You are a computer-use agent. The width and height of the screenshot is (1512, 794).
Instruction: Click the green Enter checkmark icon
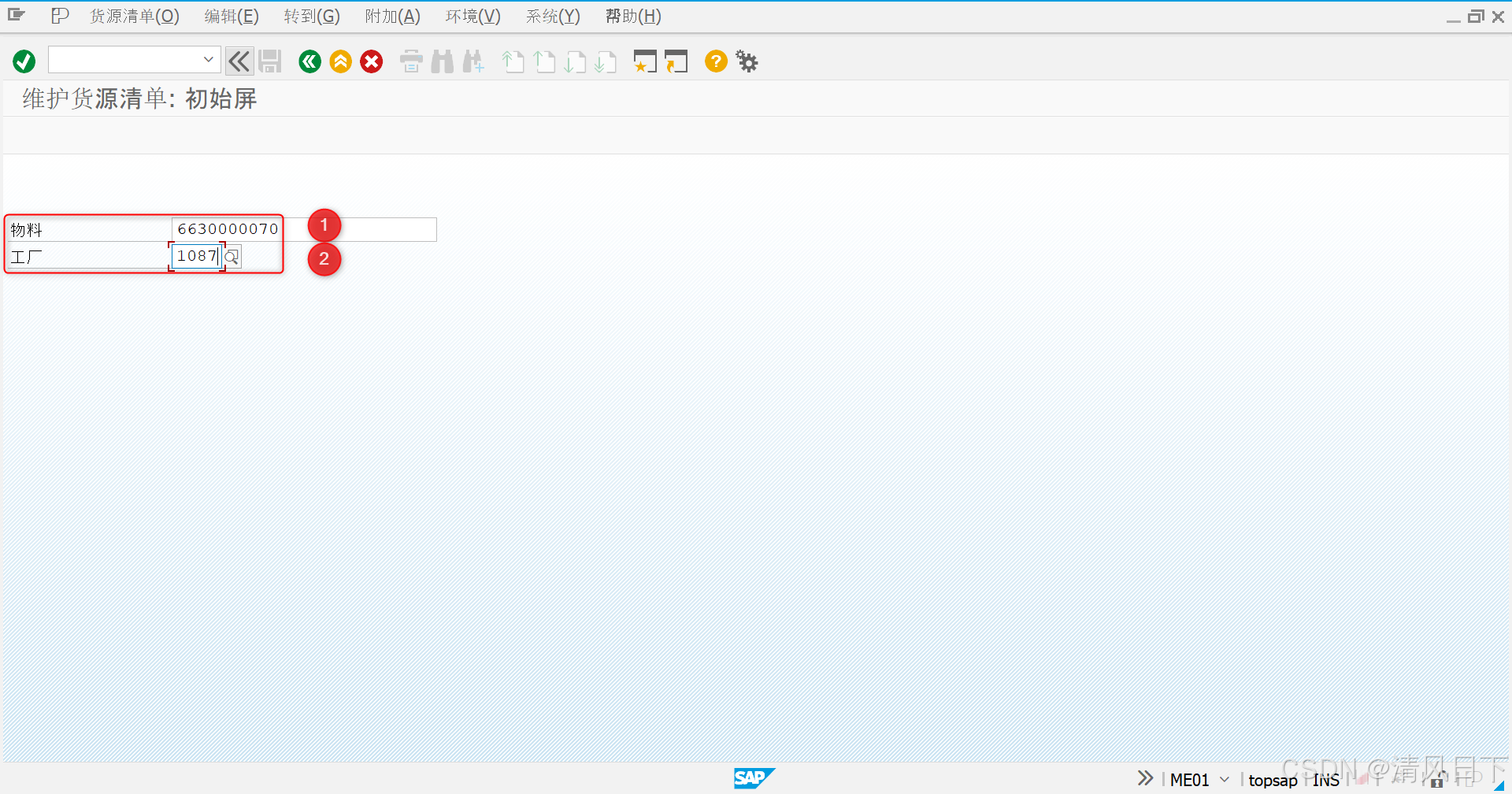pos(24,61)
